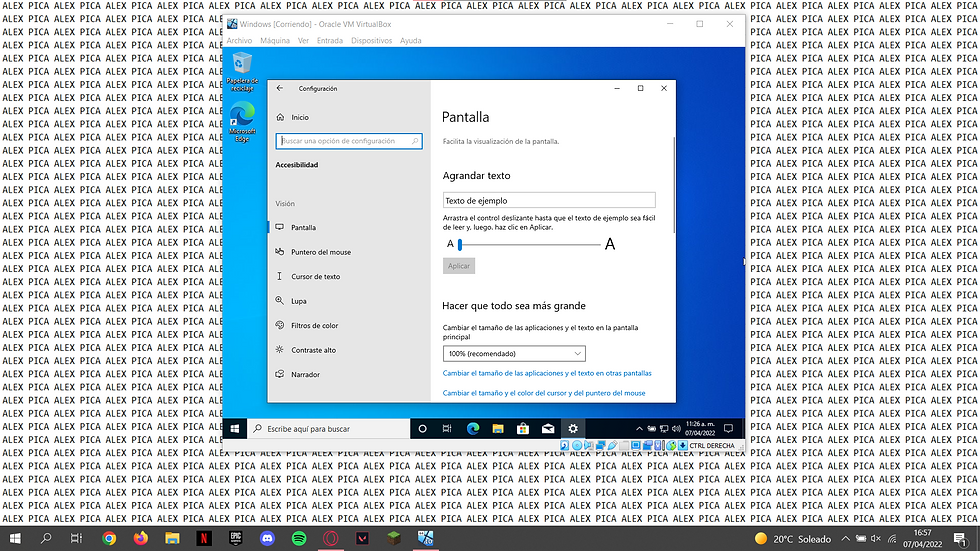Open Firefox from host taskbar

click(x=141, y=539)
